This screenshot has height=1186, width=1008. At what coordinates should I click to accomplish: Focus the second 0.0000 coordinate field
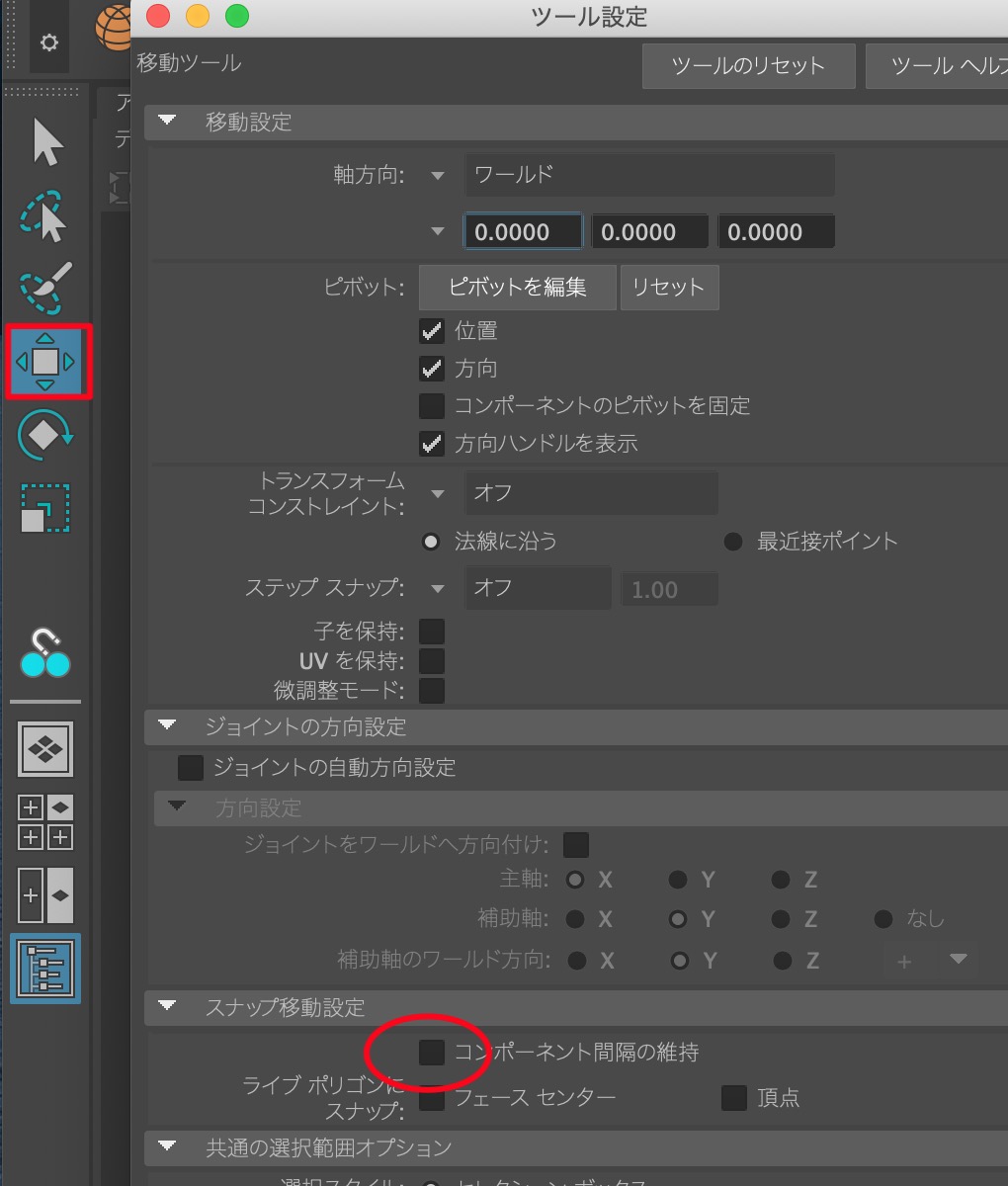coord(649,232)
